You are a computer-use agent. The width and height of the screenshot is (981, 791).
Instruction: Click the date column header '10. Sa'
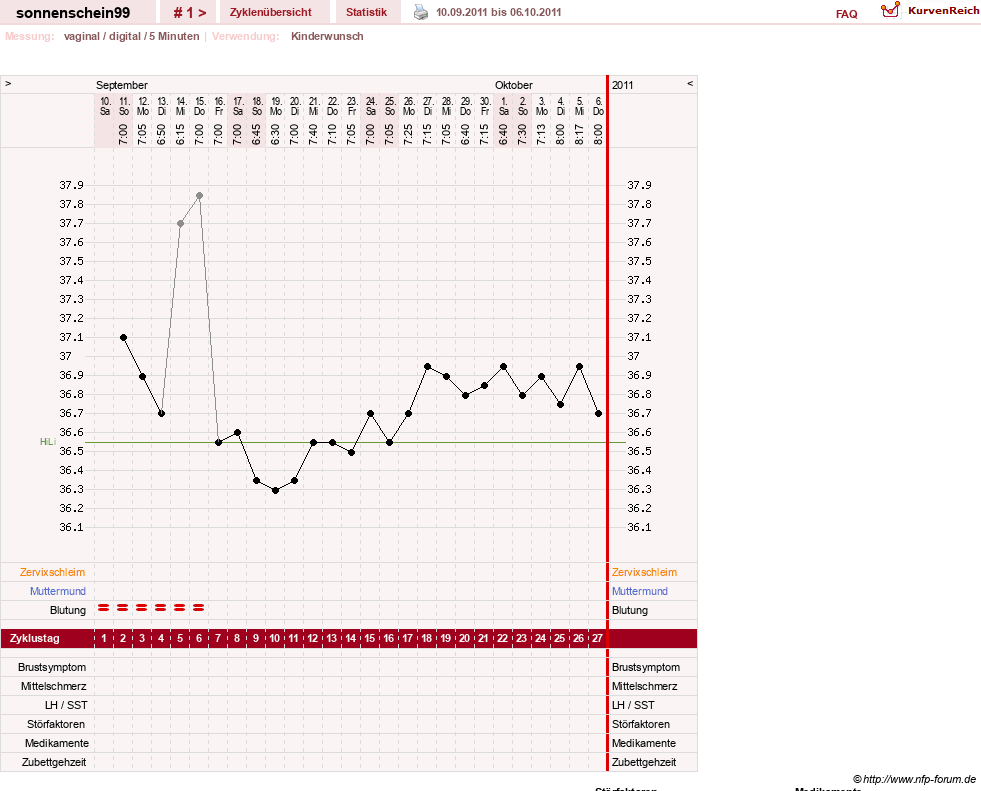point(105,106)
